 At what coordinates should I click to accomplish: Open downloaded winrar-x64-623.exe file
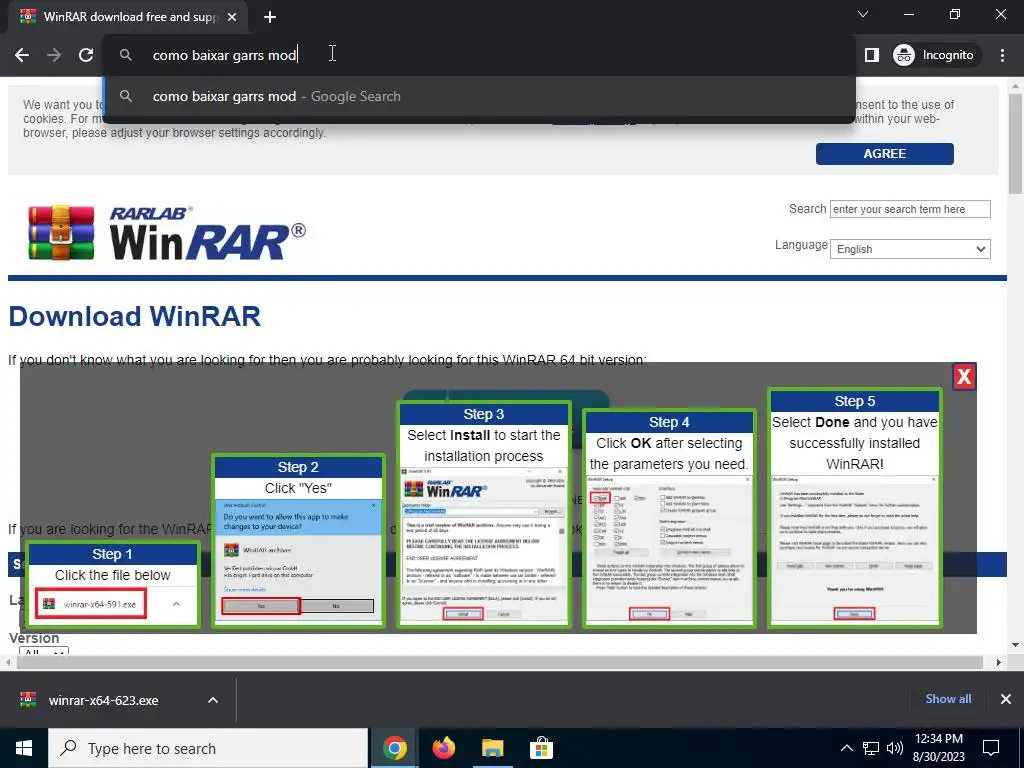[103, 700]
